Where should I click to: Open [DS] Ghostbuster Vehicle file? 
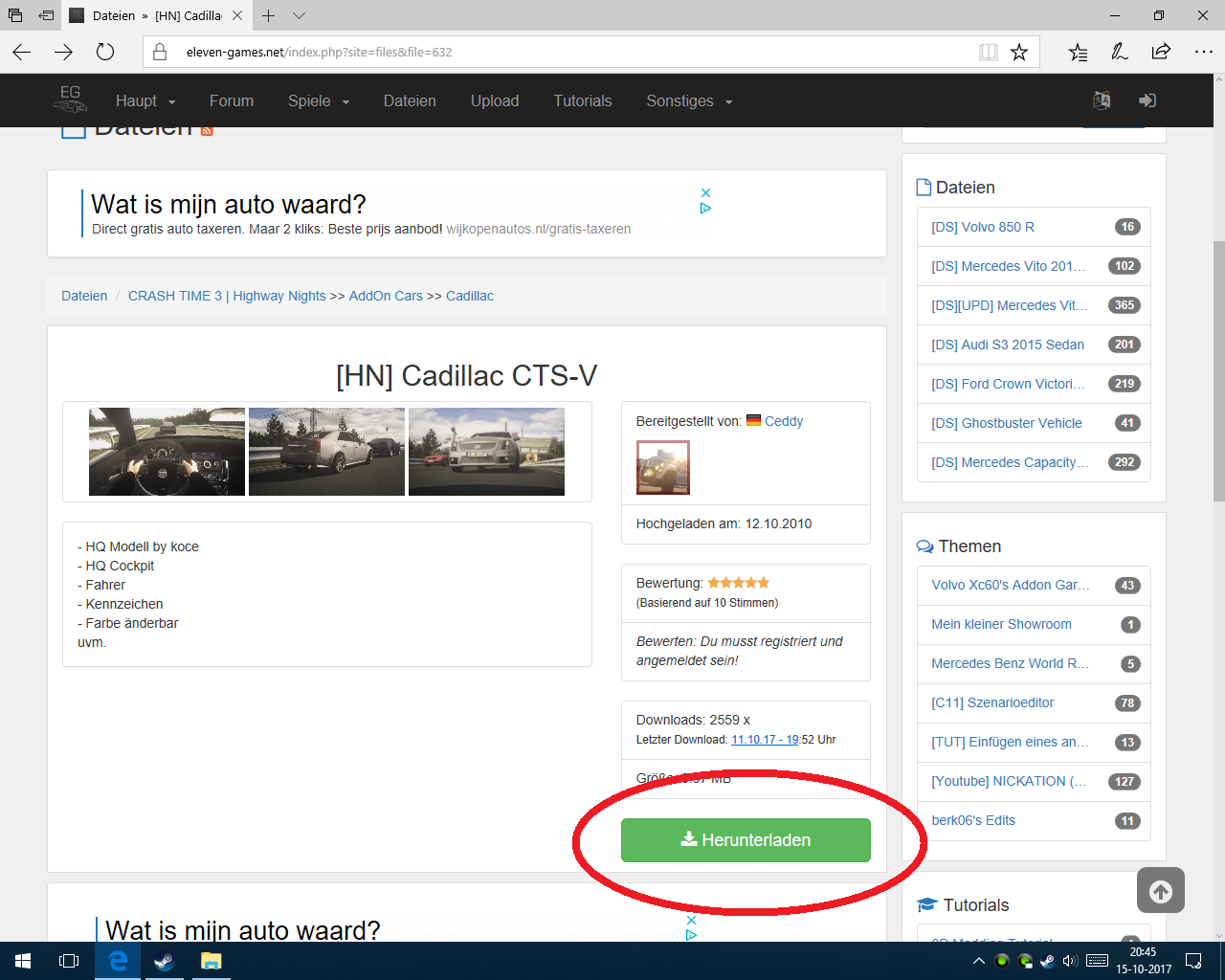pos(1007,423)
